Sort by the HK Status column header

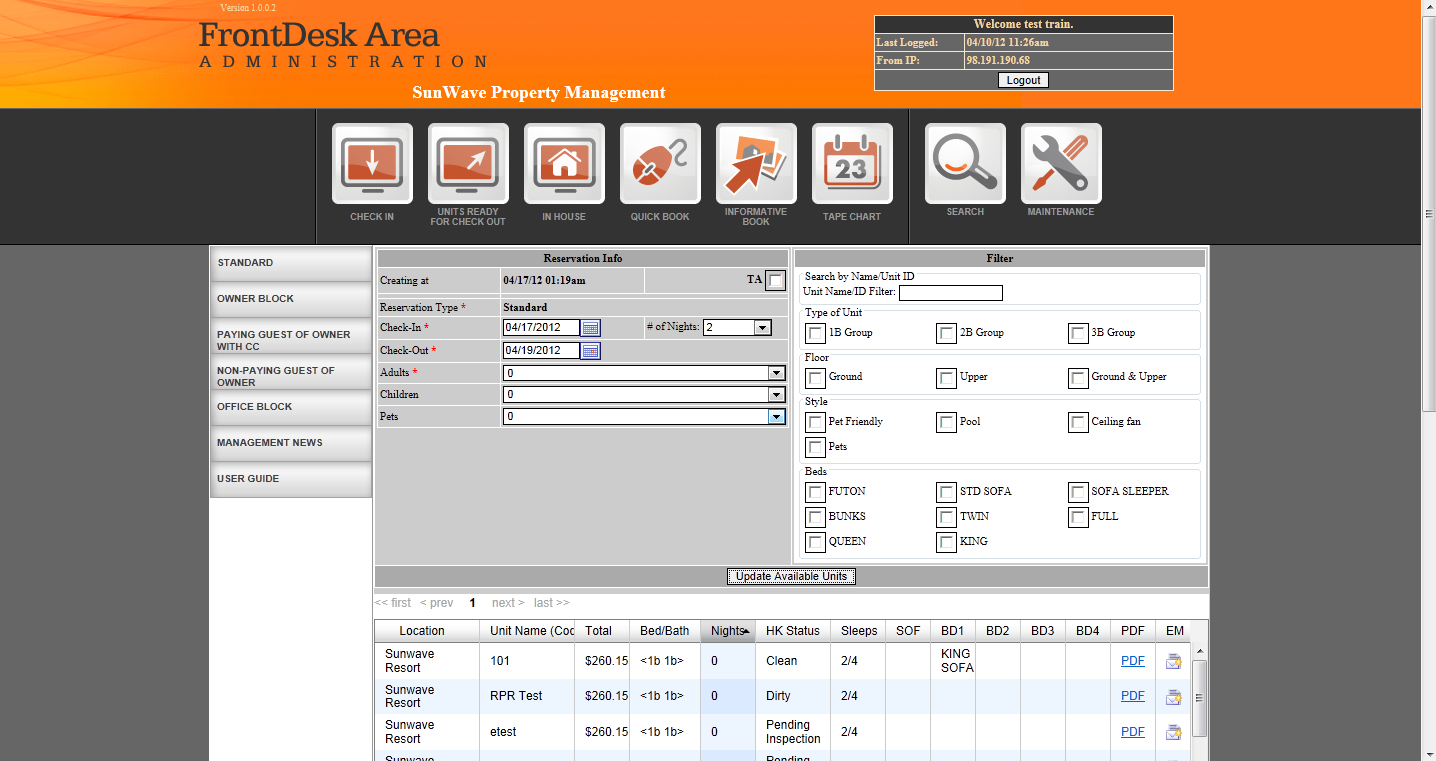click(793, 631)
